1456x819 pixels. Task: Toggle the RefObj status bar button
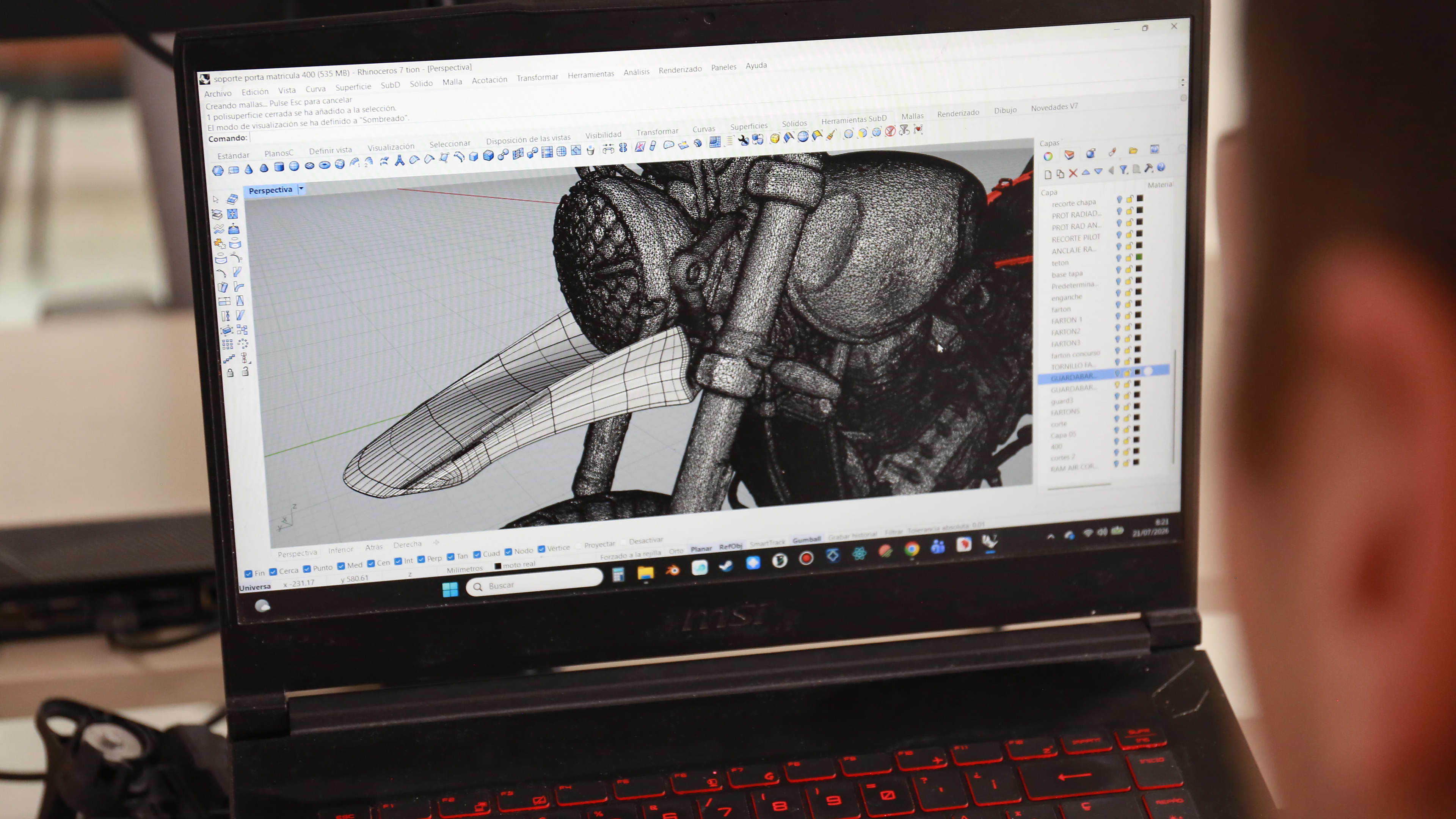(730, 546)
